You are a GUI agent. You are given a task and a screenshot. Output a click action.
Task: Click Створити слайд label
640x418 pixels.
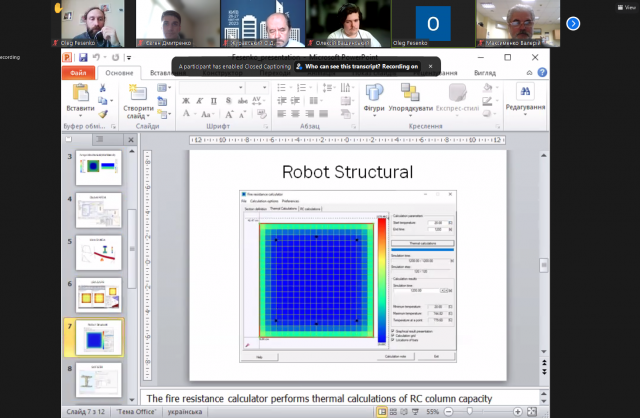[x=138, y=112]
